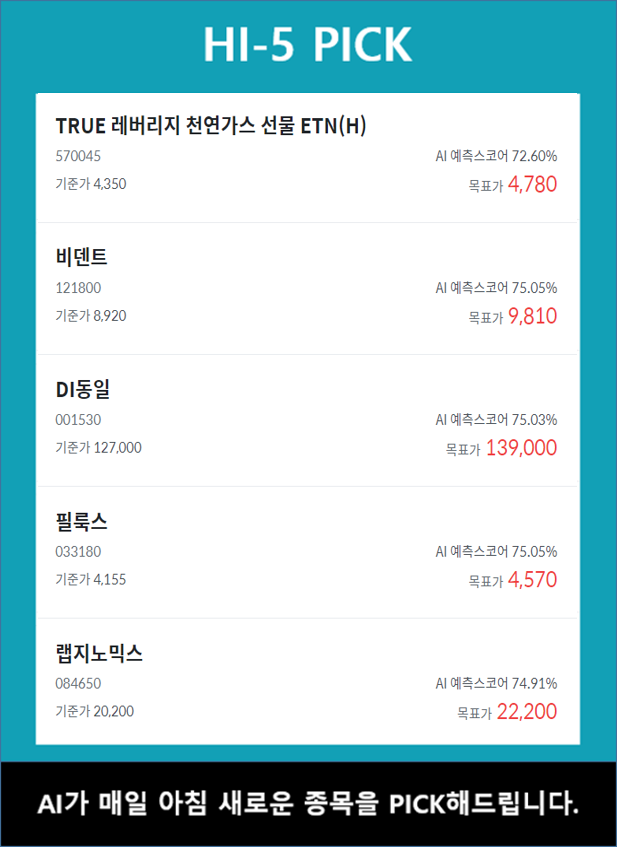Click the 목표가 22,200 target price
Screen dimensions: 617x847
pos(507,712)
